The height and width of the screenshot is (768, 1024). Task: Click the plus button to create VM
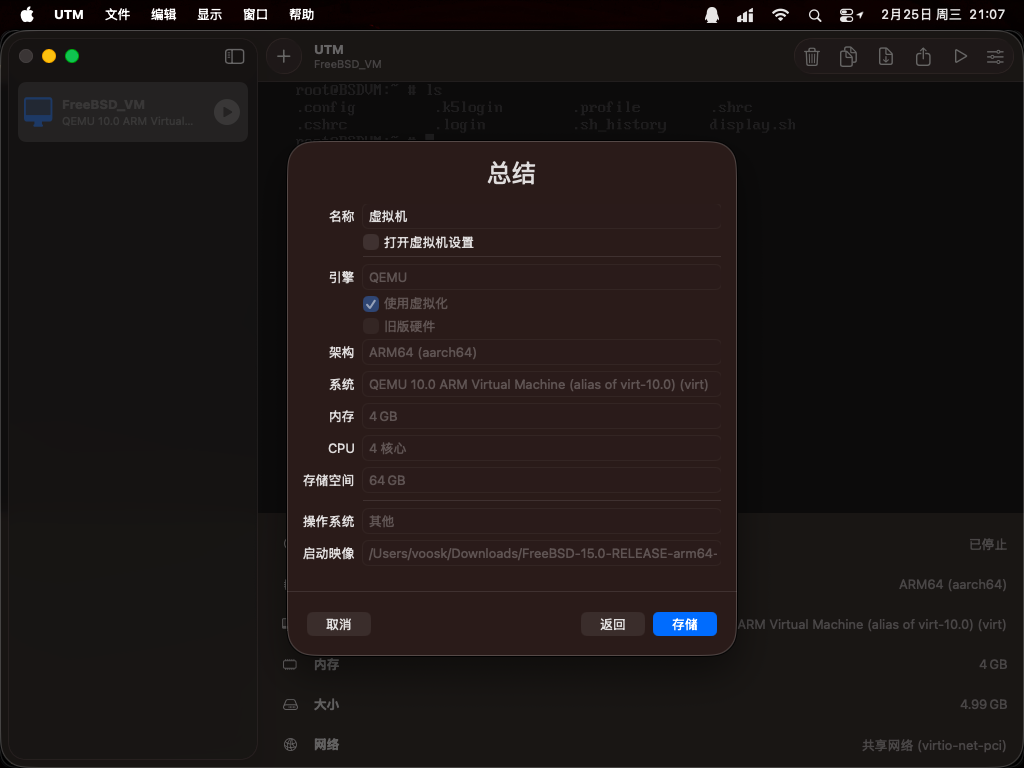click(x=283, y=57)
